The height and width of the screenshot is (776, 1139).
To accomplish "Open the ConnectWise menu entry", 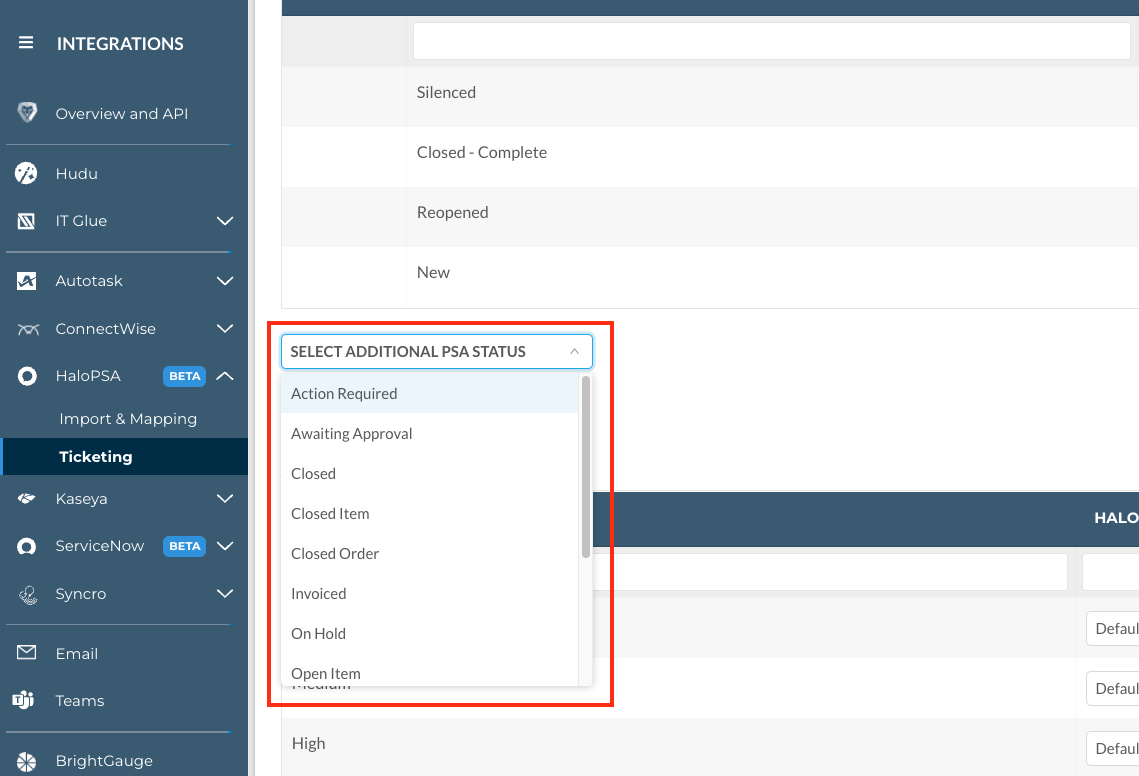I will (x=105, y=328).
